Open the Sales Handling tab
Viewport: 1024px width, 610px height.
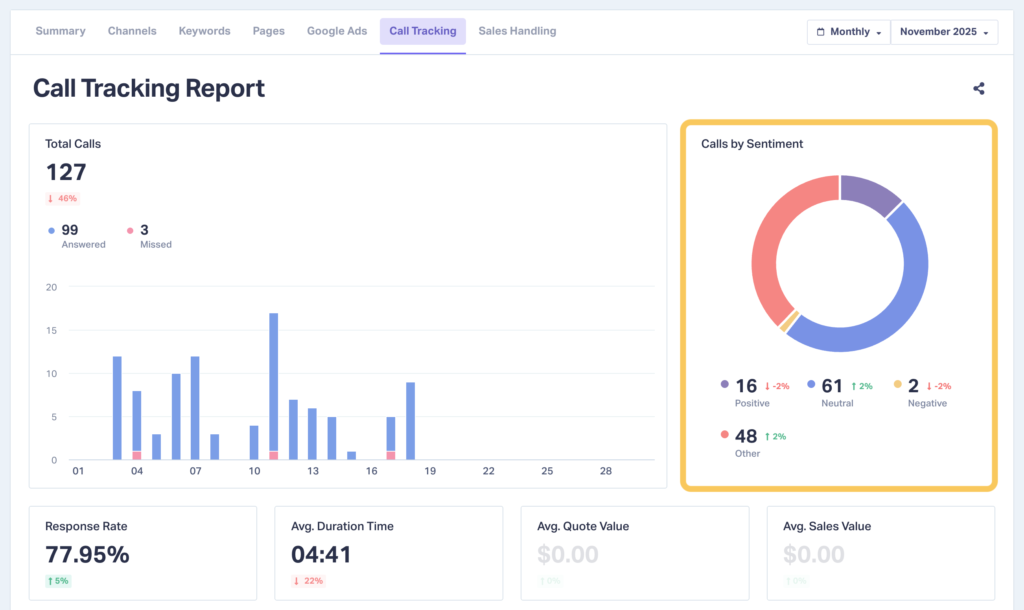point(517,31)
